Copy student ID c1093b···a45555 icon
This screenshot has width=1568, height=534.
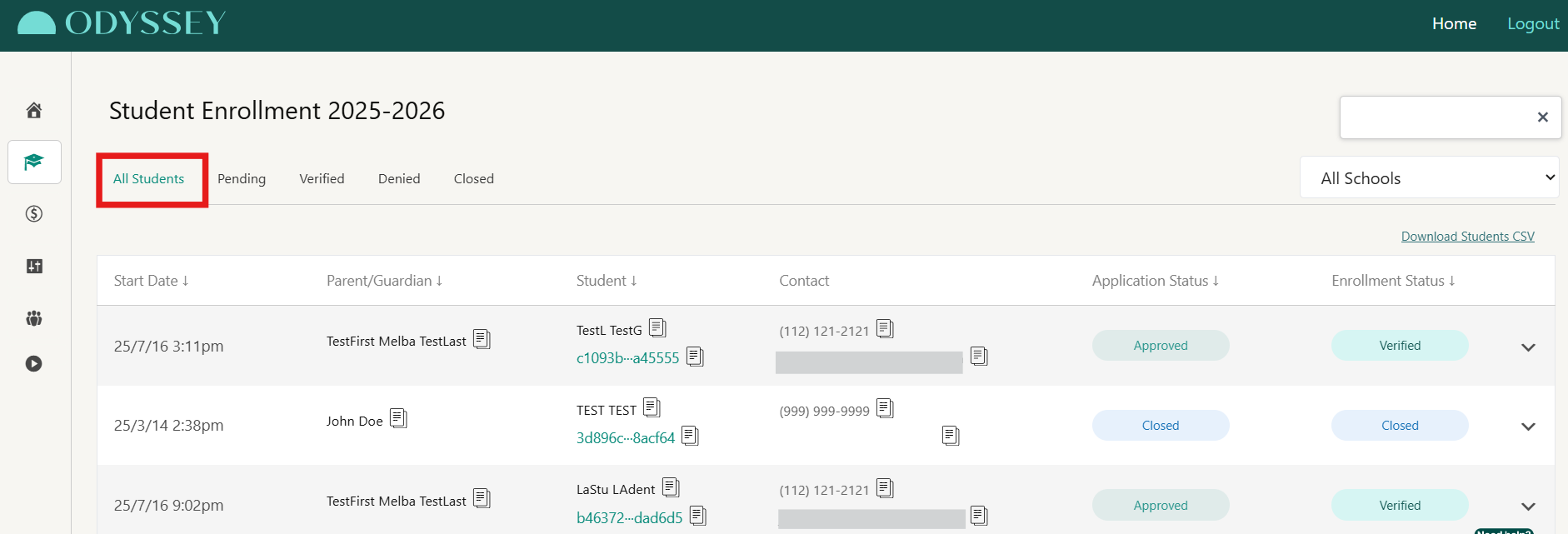(x=695, y=357)
